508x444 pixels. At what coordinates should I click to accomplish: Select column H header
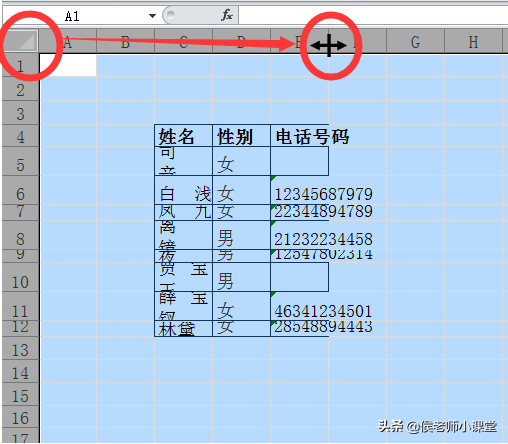(x=474, y=41)
